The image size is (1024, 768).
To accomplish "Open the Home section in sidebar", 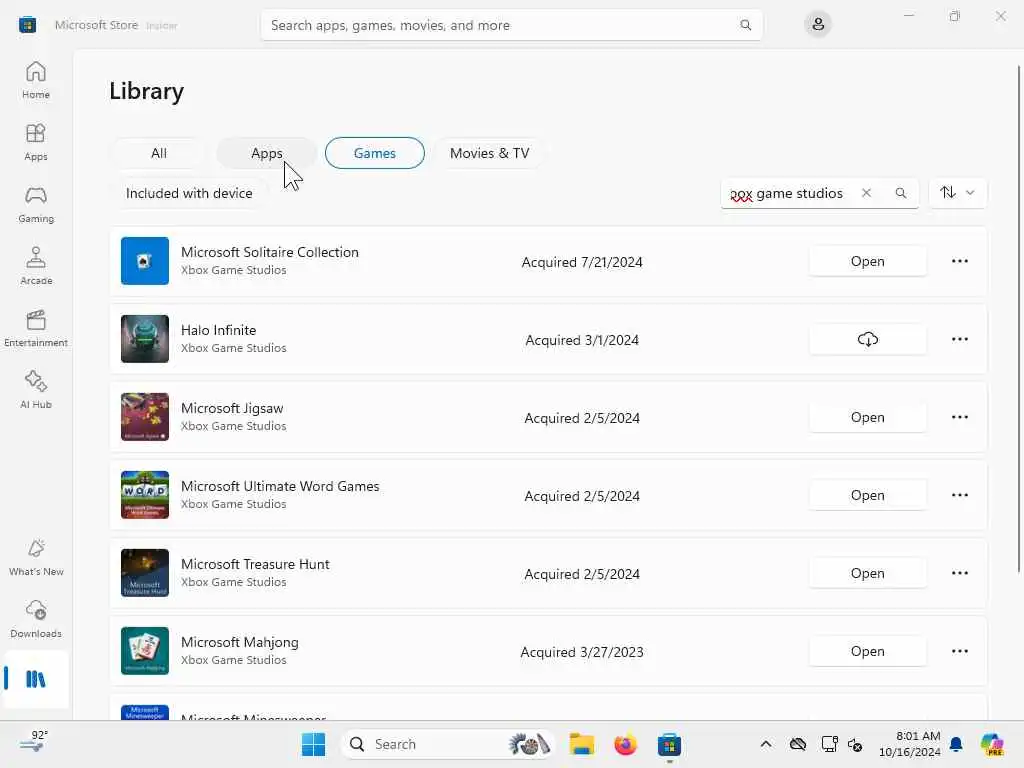I will click(36, 80).
